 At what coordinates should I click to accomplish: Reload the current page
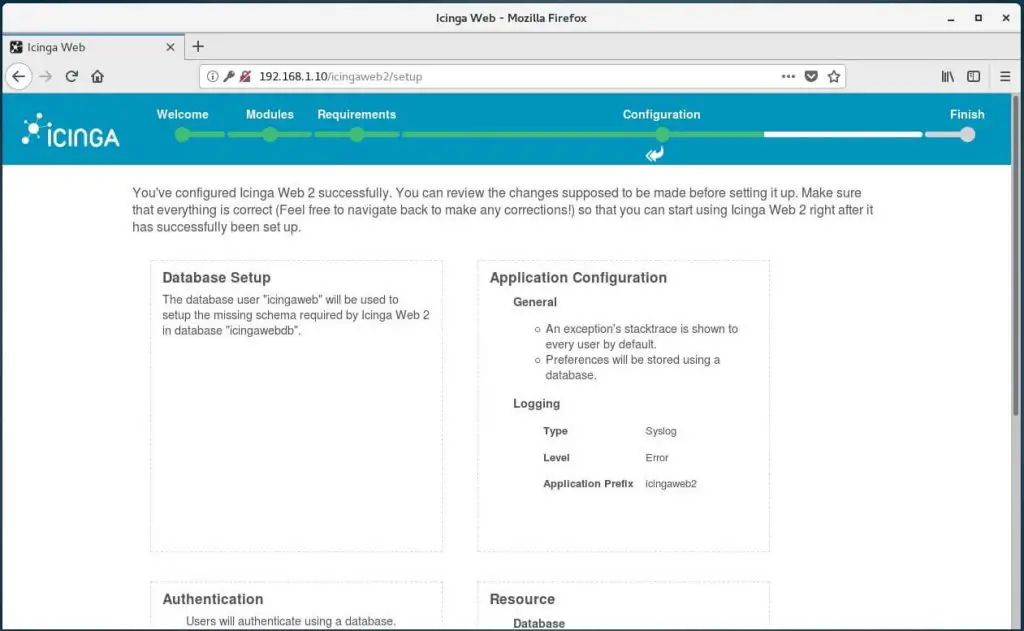click(x=71, y=76)
